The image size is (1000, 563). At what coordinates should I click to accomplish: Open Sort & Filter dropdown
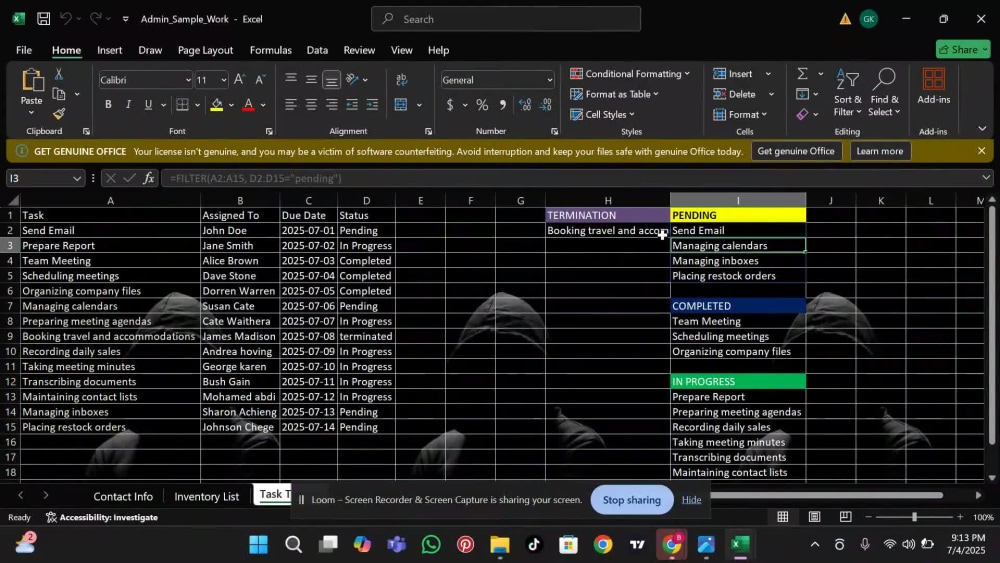tap(847, 93)
